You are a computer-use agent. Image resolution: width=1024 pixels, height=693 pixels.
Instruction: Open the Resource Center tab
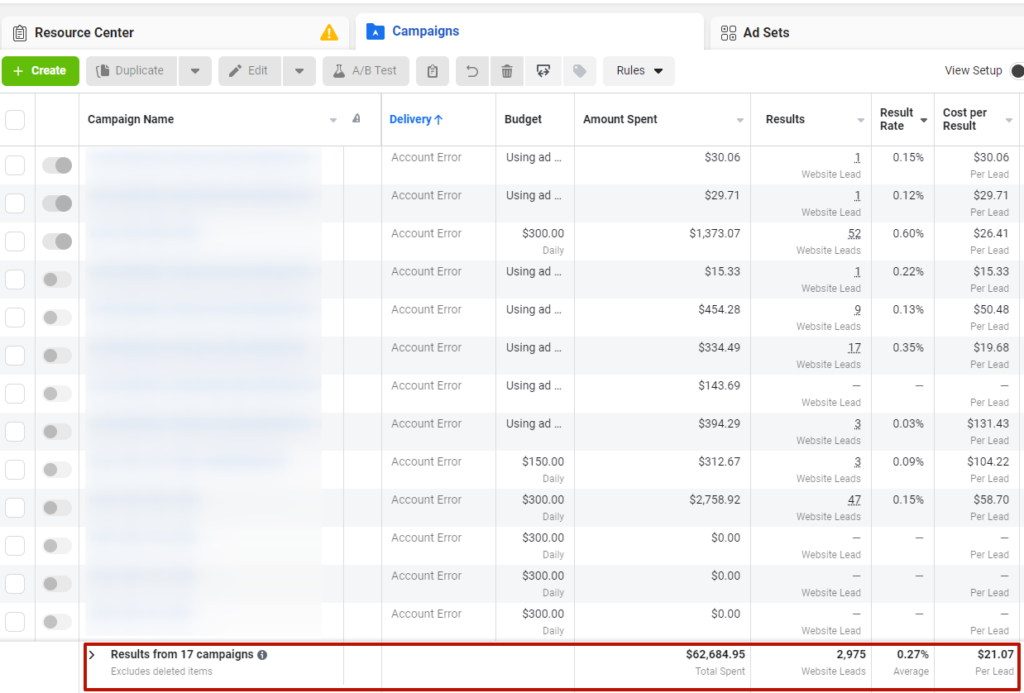[174, 33]
